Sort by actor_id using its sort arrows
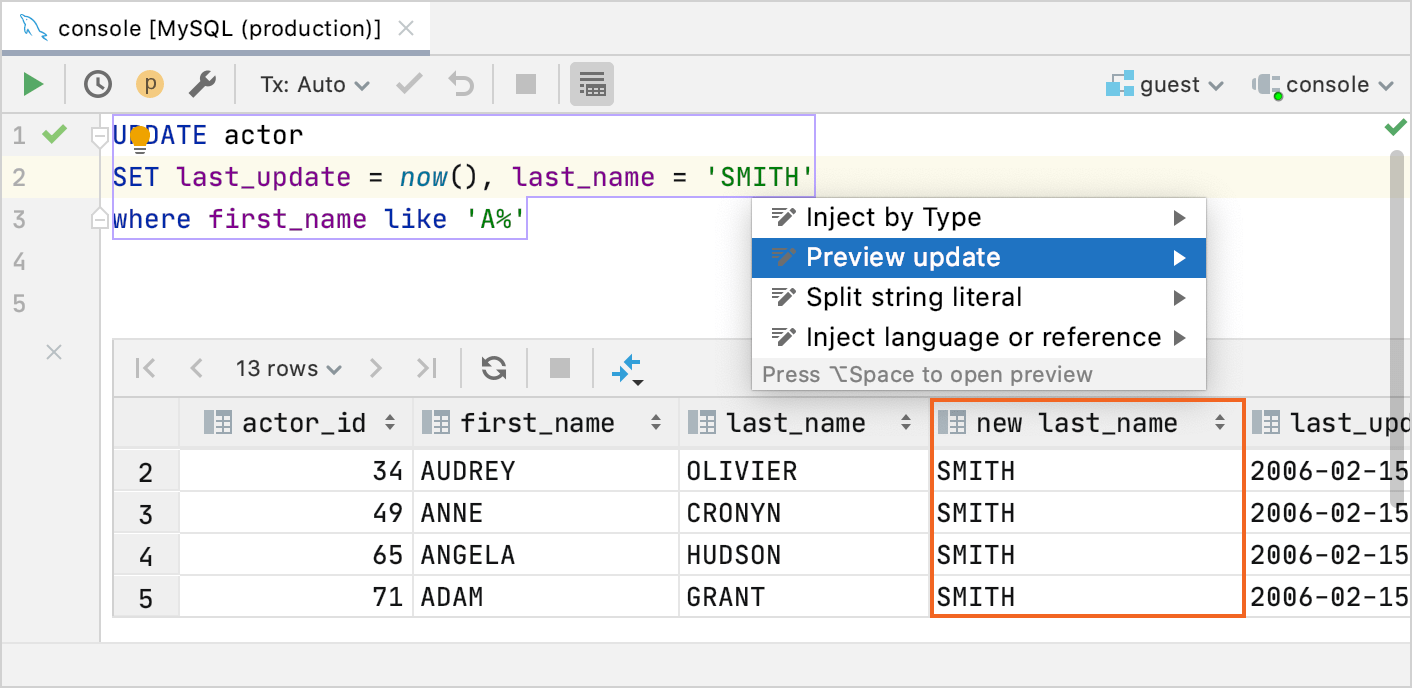The image size is (1412, 688). [390, 423]
